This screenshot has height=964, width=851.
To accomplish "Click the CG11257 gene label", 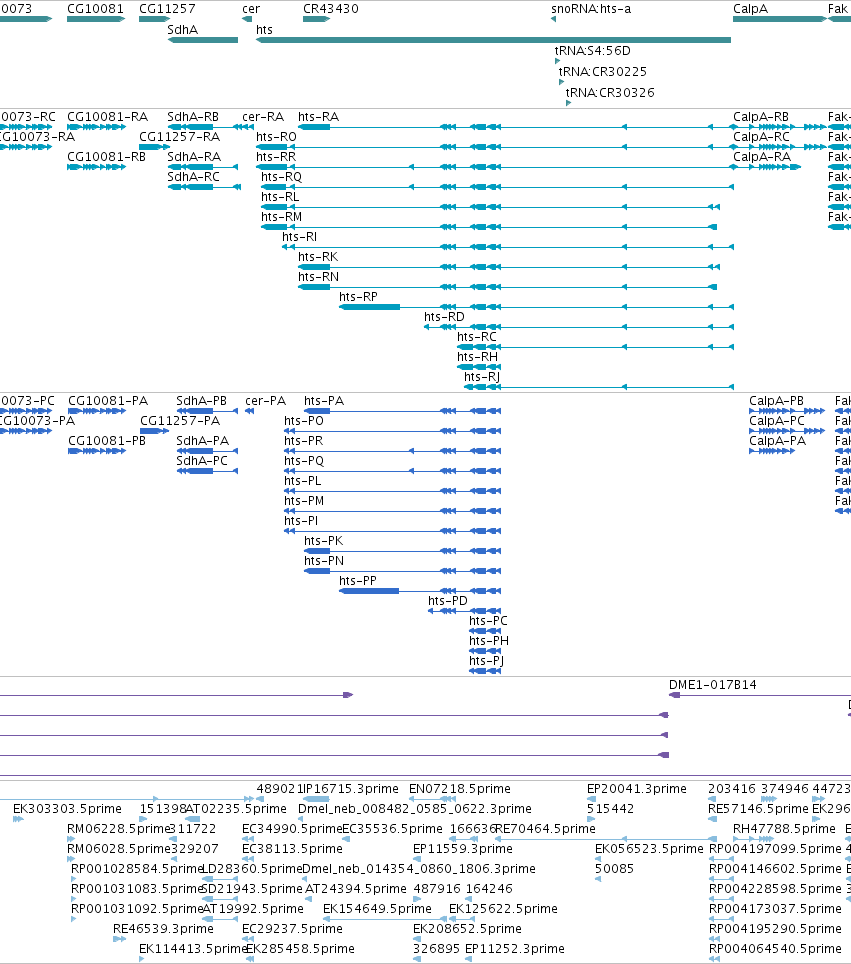I will point(167,9).
